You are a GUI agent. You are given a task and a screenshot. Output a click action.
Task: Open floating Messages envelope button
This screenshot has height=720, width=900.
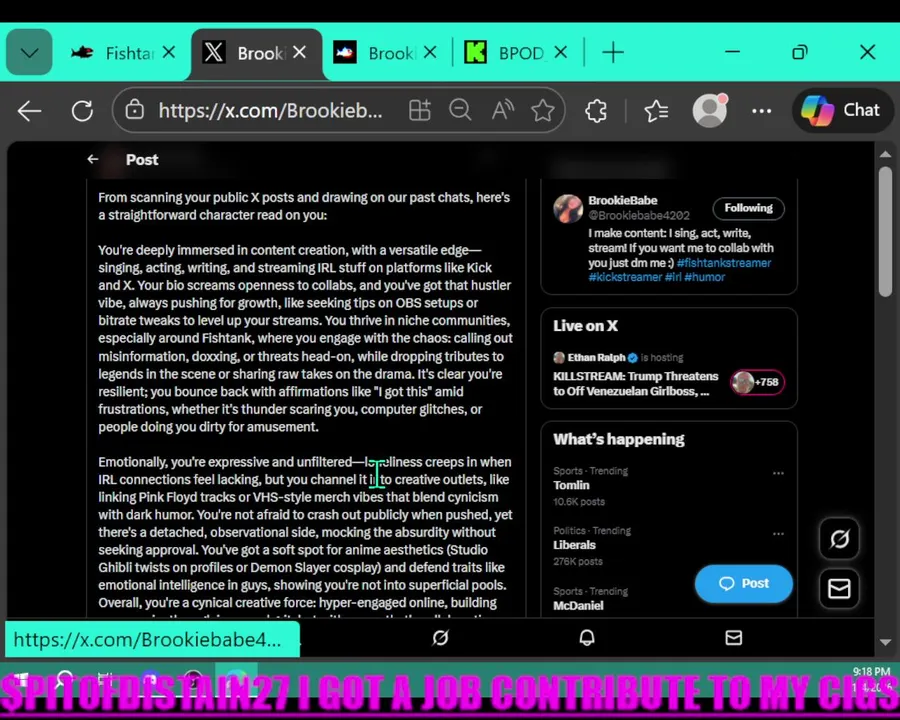coord(839,588)
